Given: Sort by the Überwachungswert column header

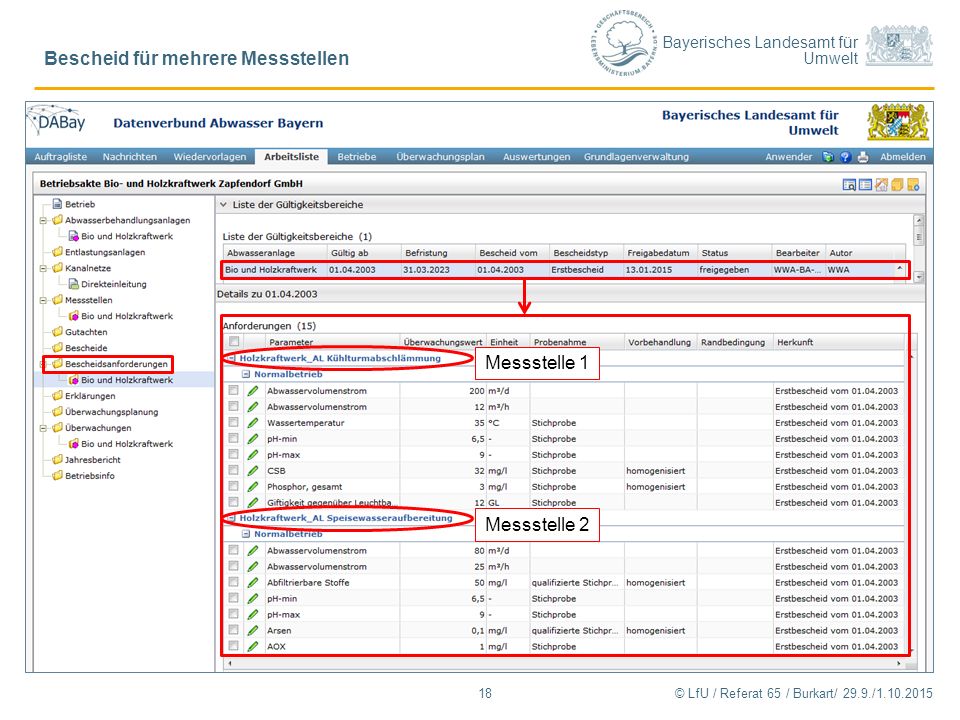Looking at the screenshot, I should click(x=443, y=342).
